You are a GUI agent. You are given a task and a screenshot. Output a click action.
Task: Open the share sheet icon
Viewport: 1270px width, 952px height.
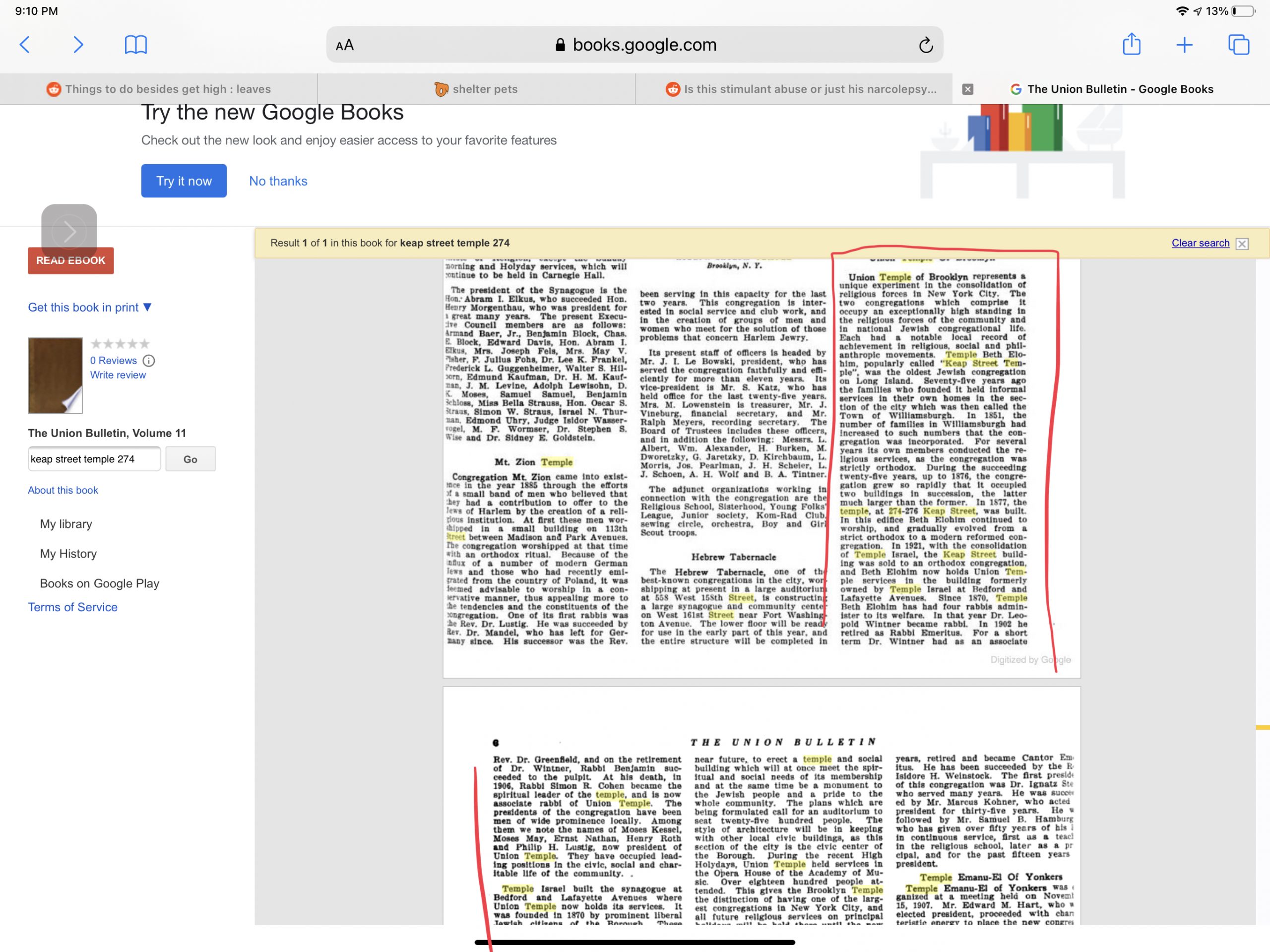pyautogui.click(x=1131, y=44)
